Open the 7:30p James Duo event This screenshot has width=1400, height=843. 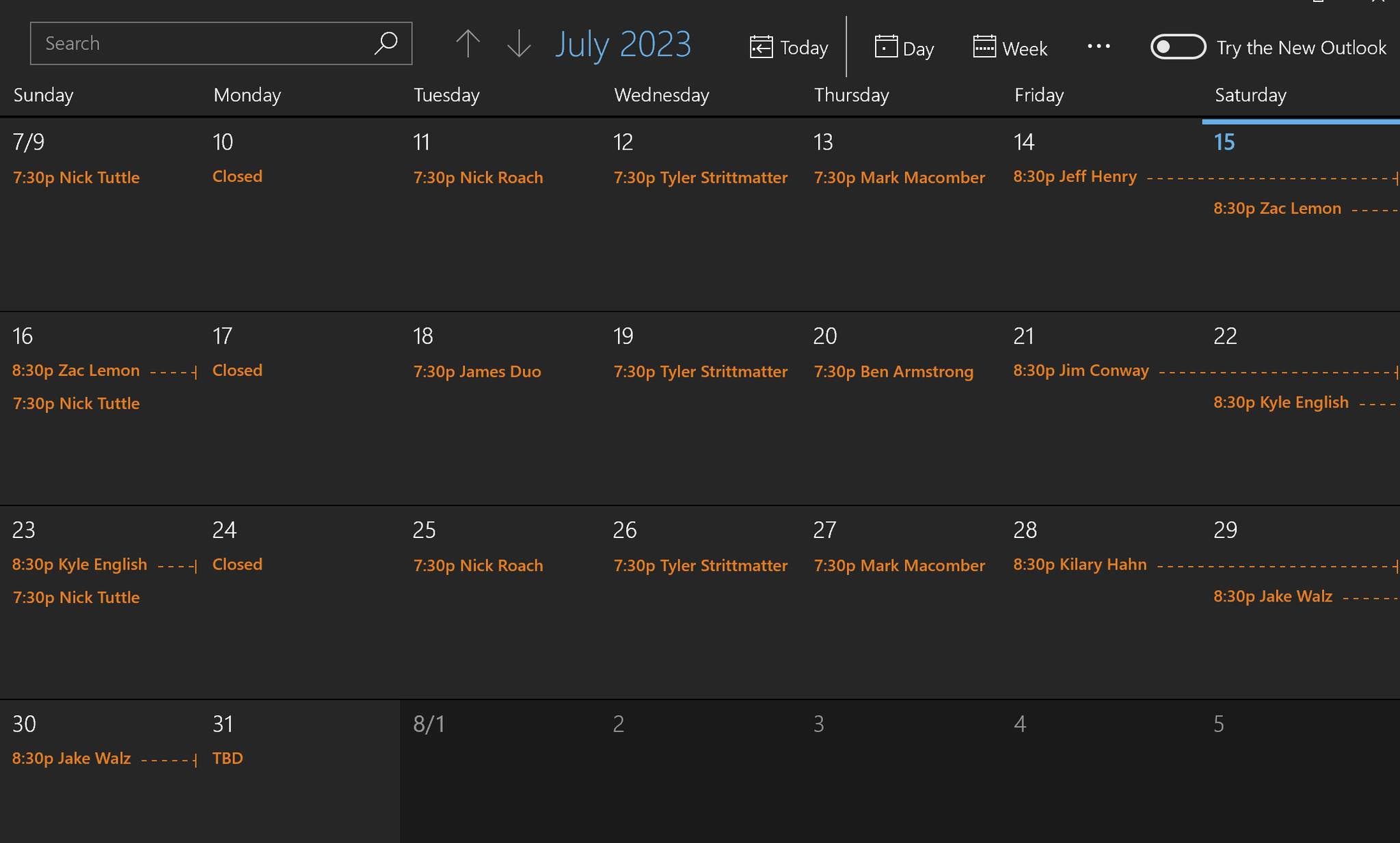click(x=477, y=372)
